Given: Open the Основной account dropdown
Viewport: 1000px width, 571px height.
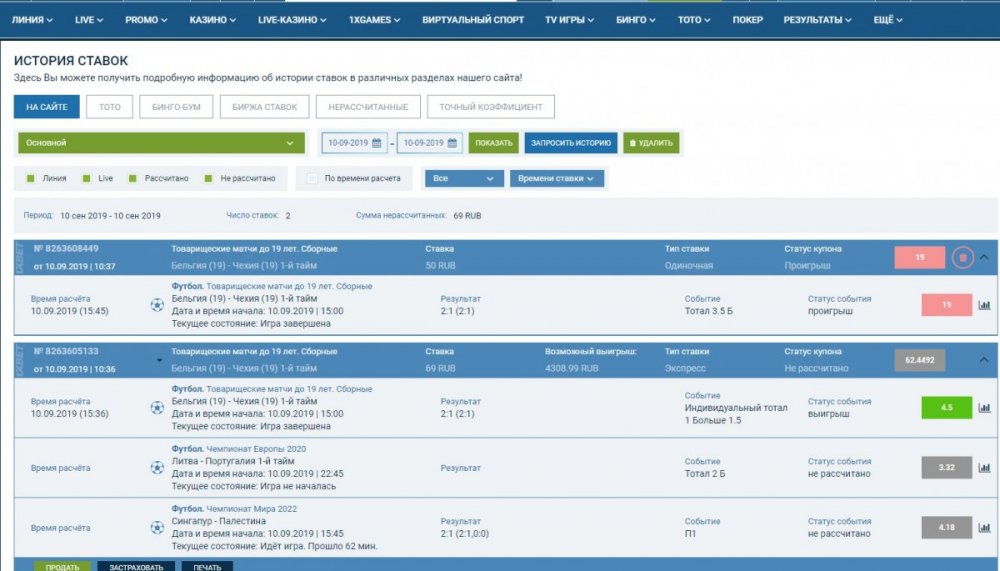Looking at the screenshot, I should [161, 143].
